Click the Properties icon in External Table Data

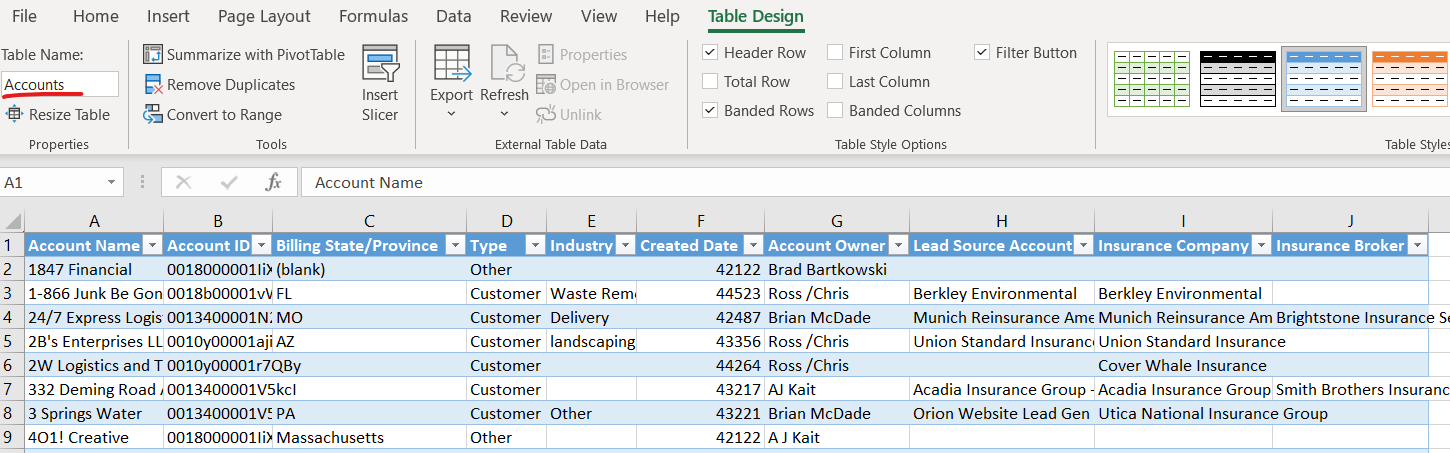coord(546,54)
